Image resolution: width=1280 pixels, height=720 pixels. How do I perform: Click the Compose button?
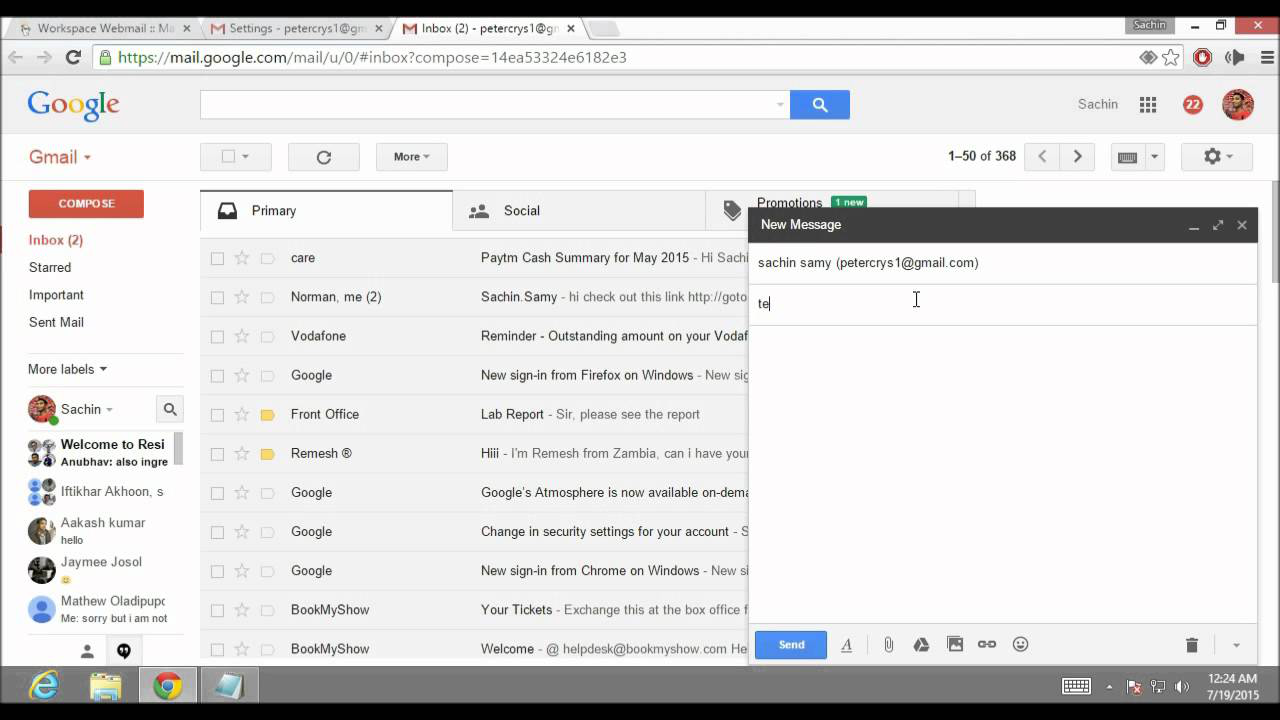[86, 202]
